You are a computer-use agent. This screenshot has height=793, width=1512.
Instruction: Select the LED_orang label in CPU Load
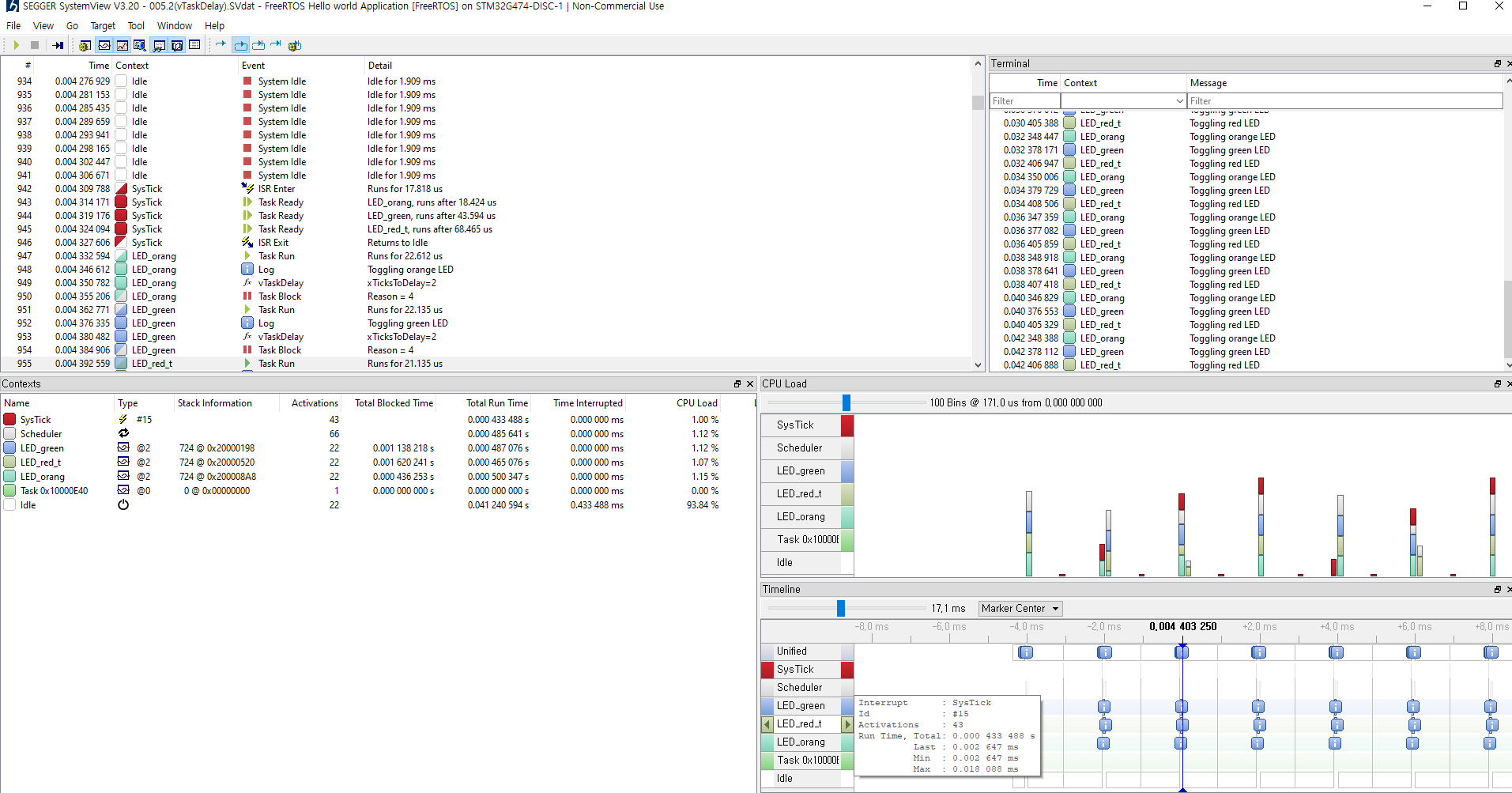coord(801,516)
